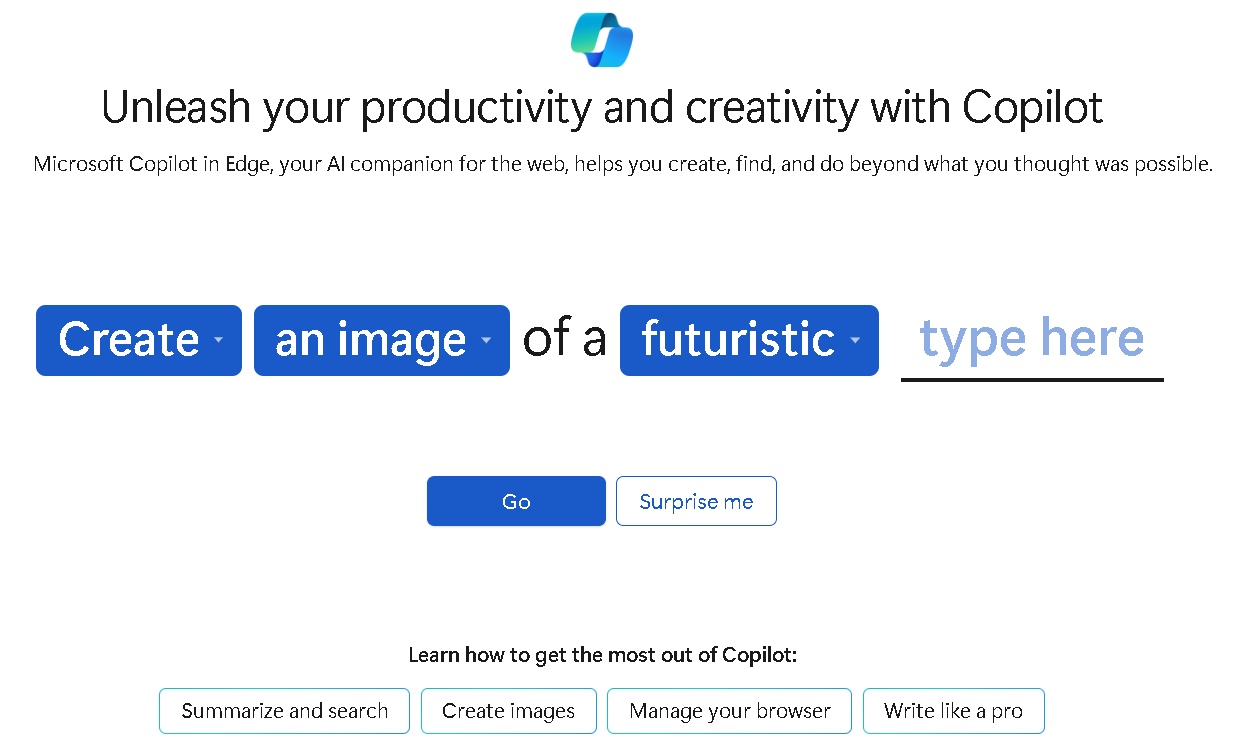
Task: Click "Surprise me" for a random prompt
Action: pyautogui.click(x=696, y=501)
